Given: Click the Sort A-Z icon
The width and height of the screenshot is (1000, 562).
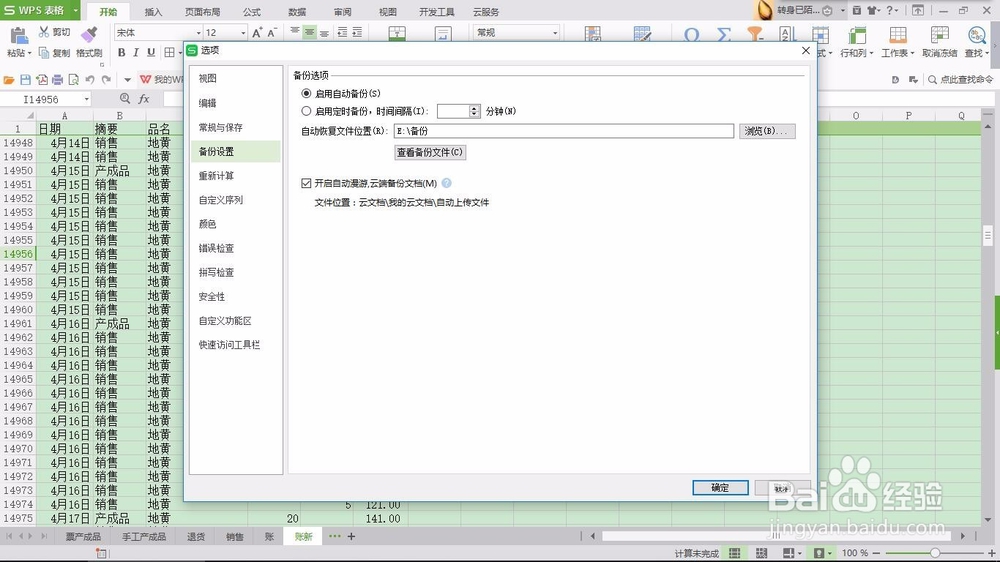Looking at the screenshot, I should (786, 34).
